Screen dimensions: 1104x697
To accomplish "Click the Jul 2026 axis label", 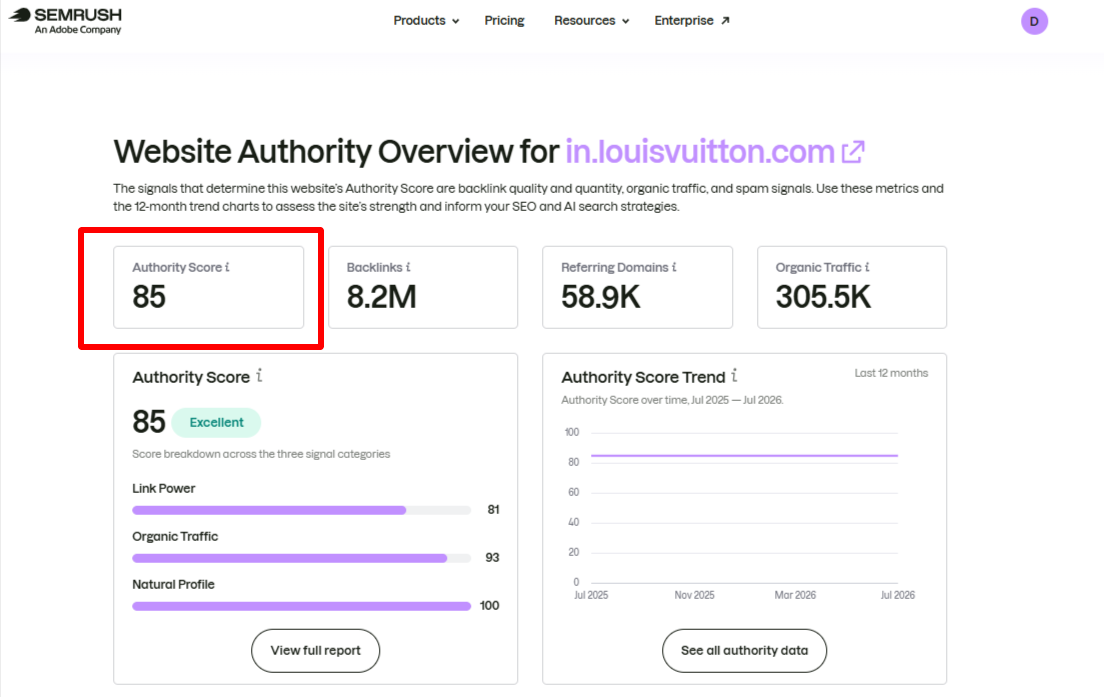I will click(898, 595).
